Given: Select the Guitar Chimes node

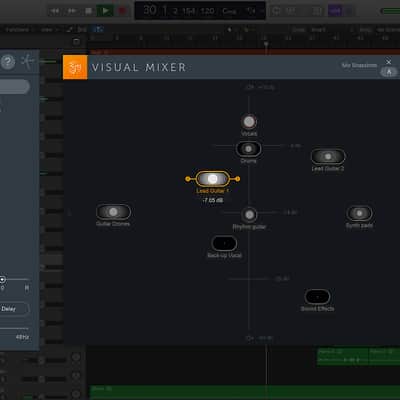Looking at the screenshot, I should [113, 212].
